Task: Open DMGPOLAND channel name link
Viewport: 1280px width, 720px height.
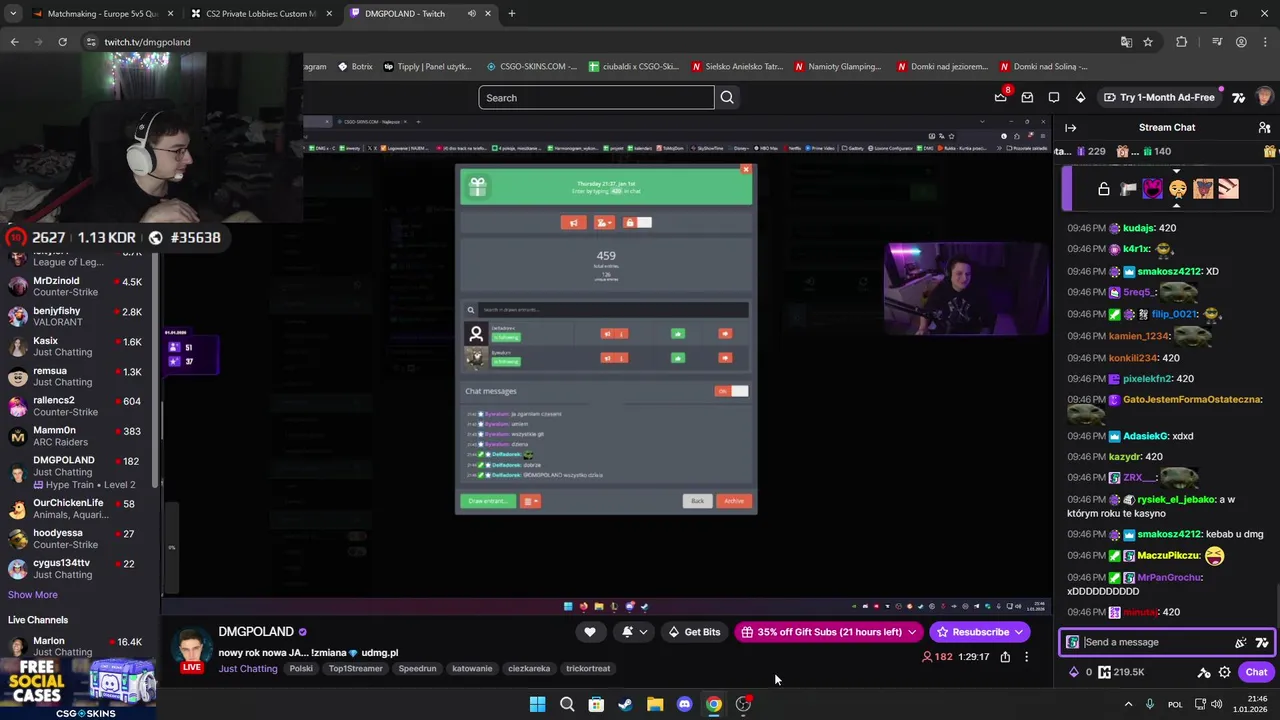Action: point(256,632)
